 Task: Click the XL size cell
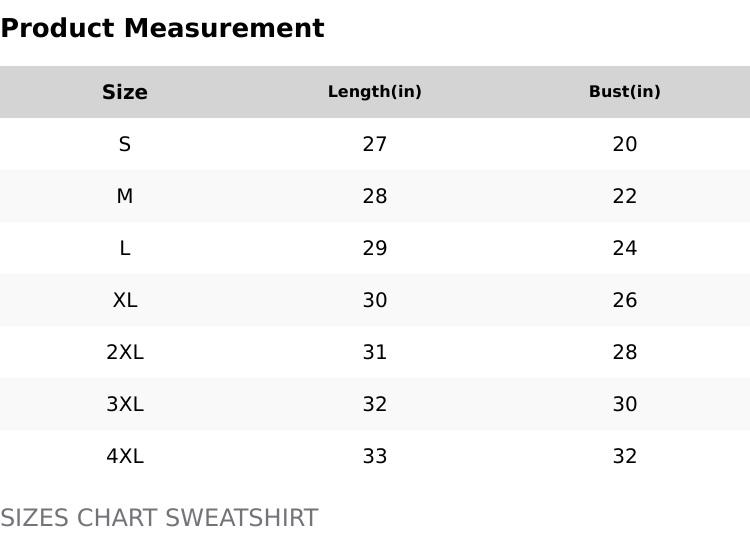click(125, 300)
